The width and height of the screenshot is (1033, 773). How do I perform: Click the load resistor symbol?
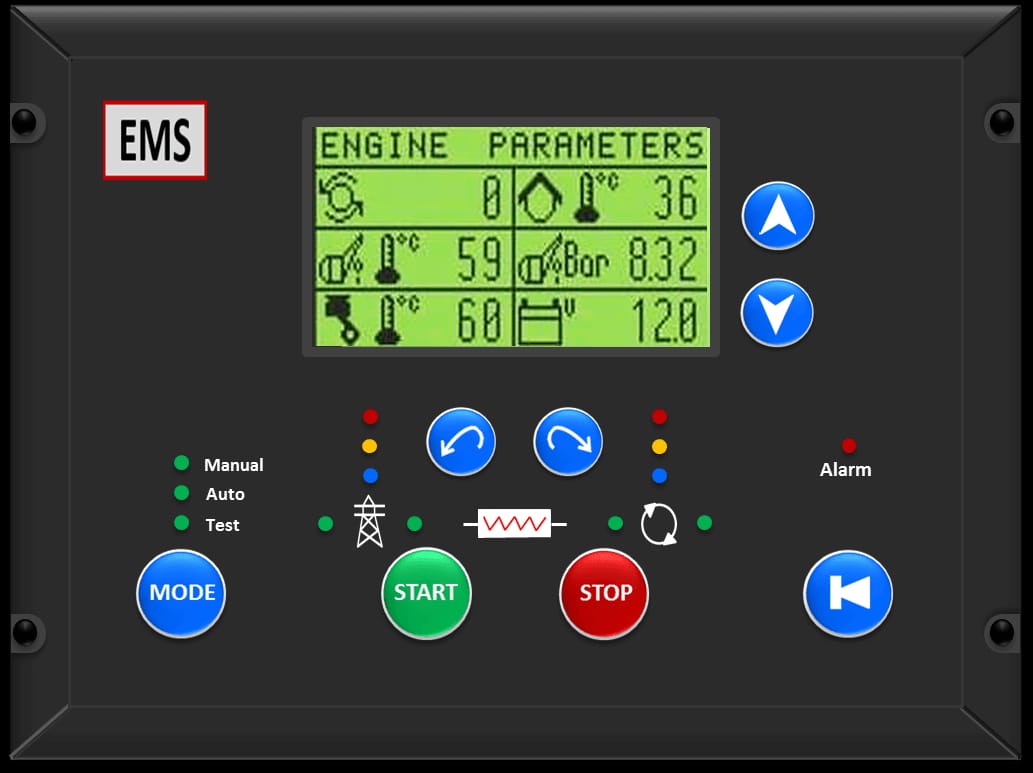(x=515, y=524)
